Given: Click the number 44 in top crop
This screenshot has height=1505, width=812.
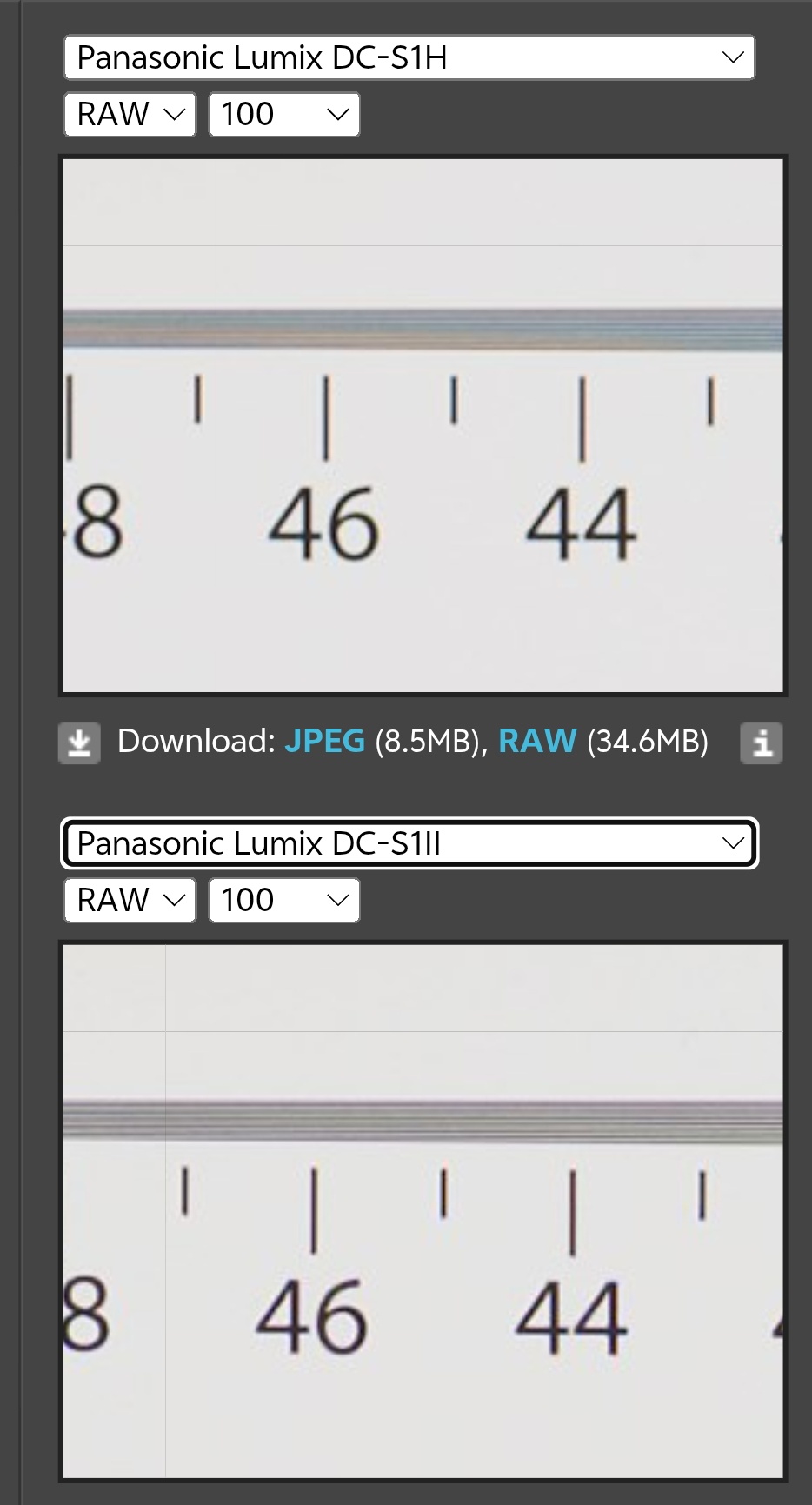Looking at the screenshot, I should point(581,524).
